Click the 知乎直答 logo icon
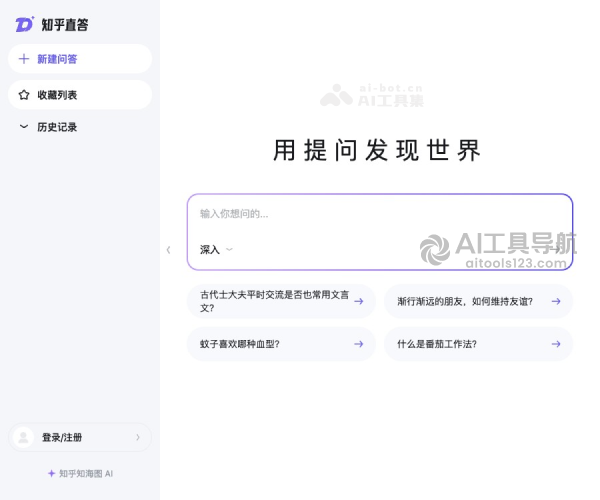Screen dimensions: 600x500 click(24, 24)
